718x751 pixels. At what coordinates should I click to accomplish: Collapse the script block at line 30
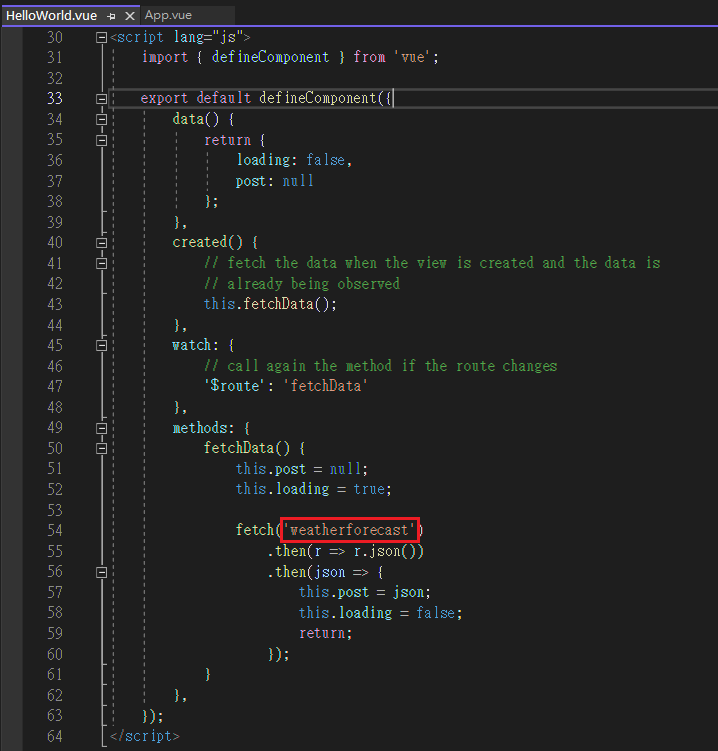(x=101, y=37)
